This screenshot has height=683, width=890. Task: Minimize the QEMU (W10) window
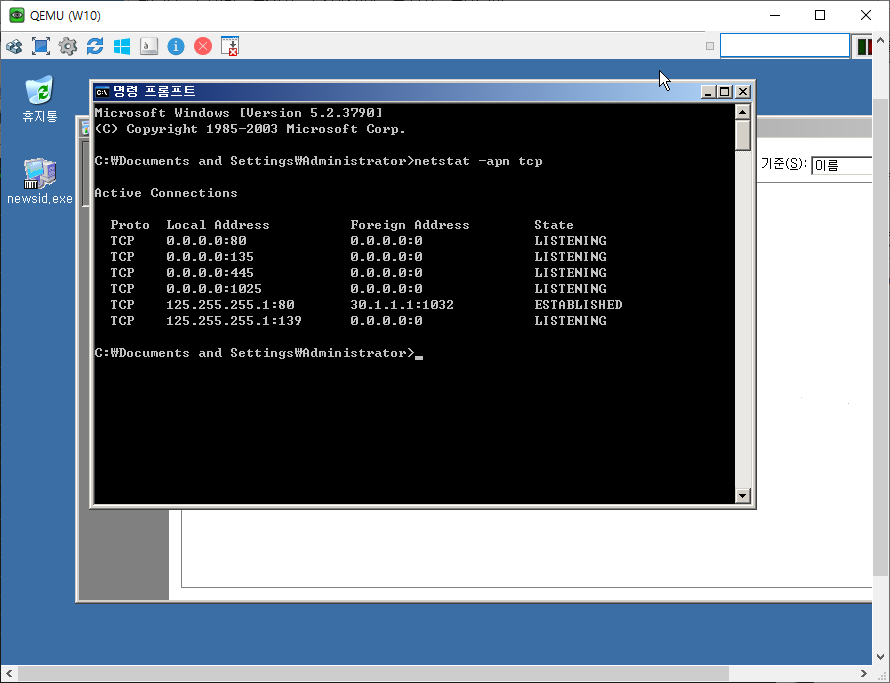click(x=775, y=15)
